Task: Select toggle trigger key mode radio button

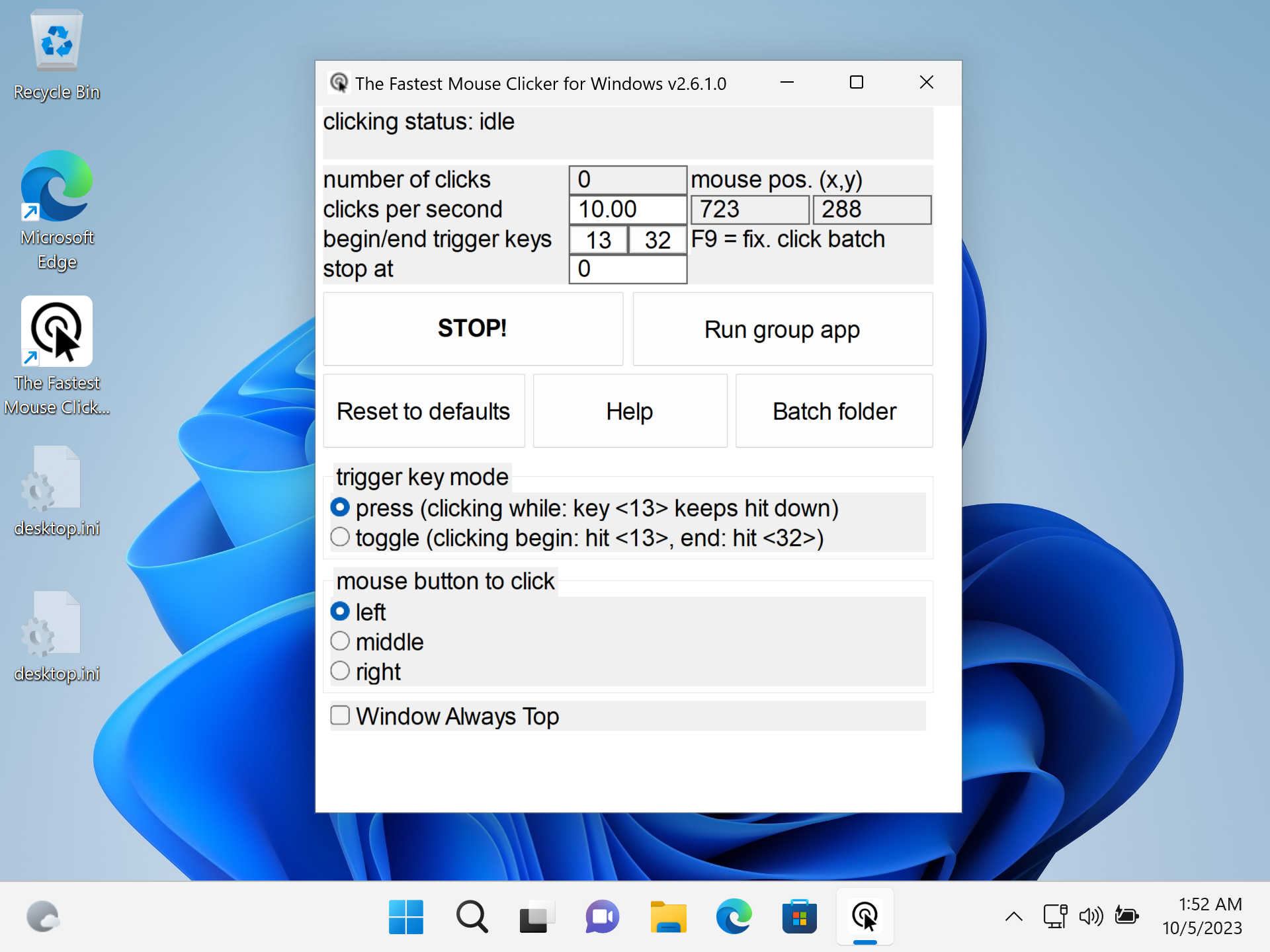Action: [341, 538]
